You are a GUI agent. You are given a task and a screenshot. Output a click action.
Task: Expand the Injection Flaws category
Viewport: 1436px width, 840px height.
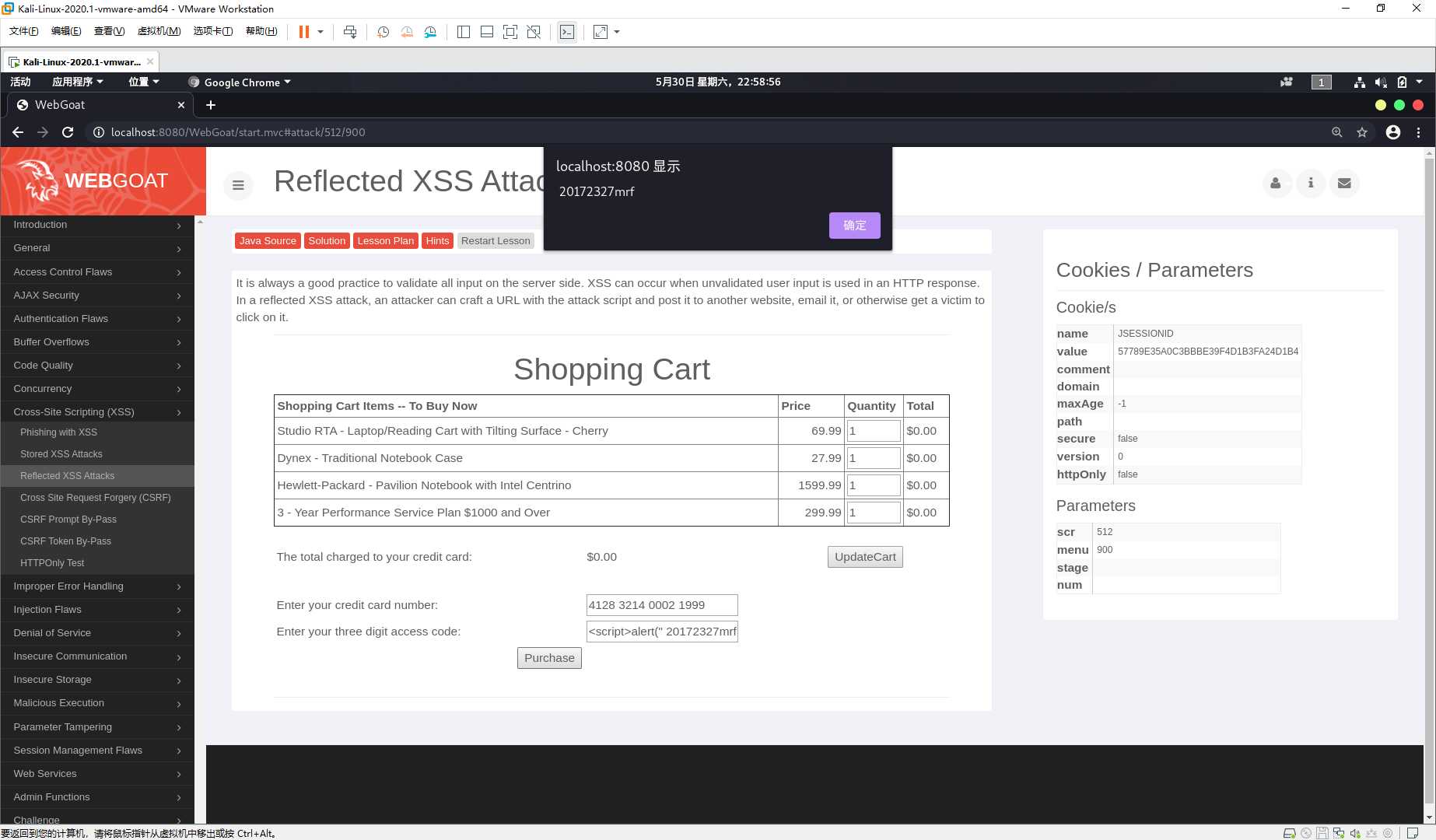point(97,610)
